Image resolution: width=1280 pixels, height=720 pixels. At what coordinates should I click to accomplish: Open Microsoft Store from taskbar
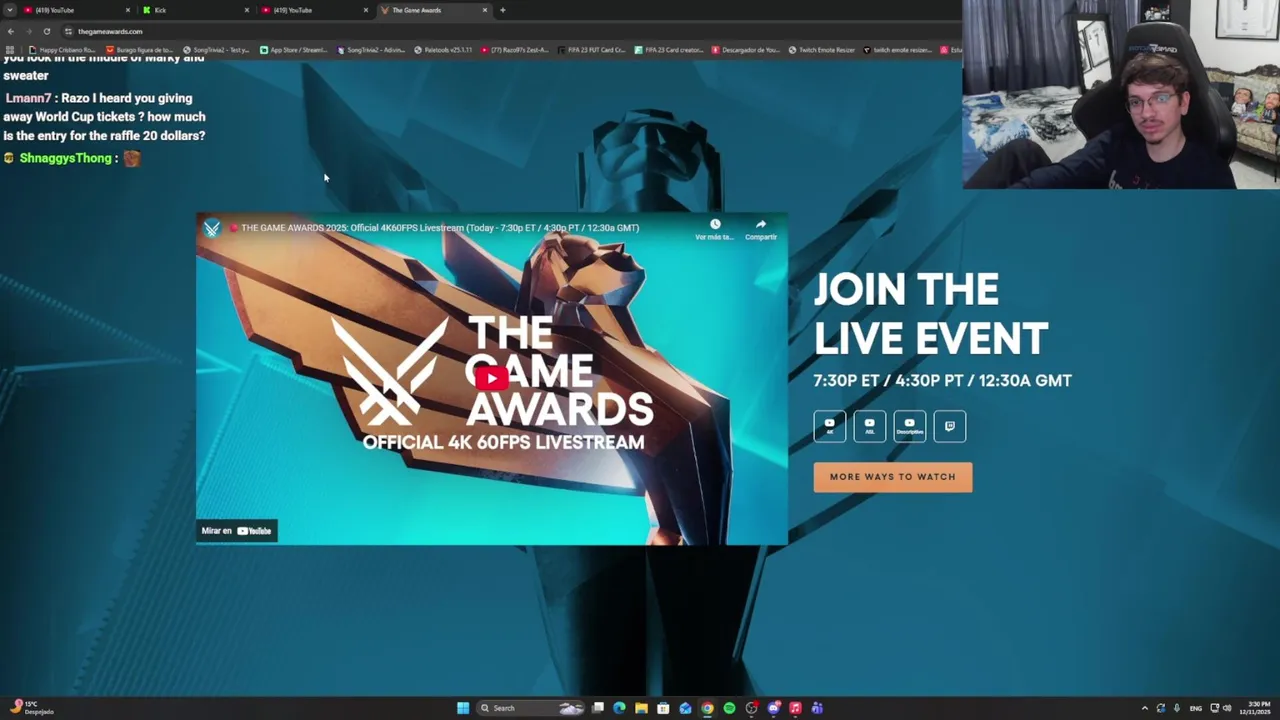click(663, 708)
